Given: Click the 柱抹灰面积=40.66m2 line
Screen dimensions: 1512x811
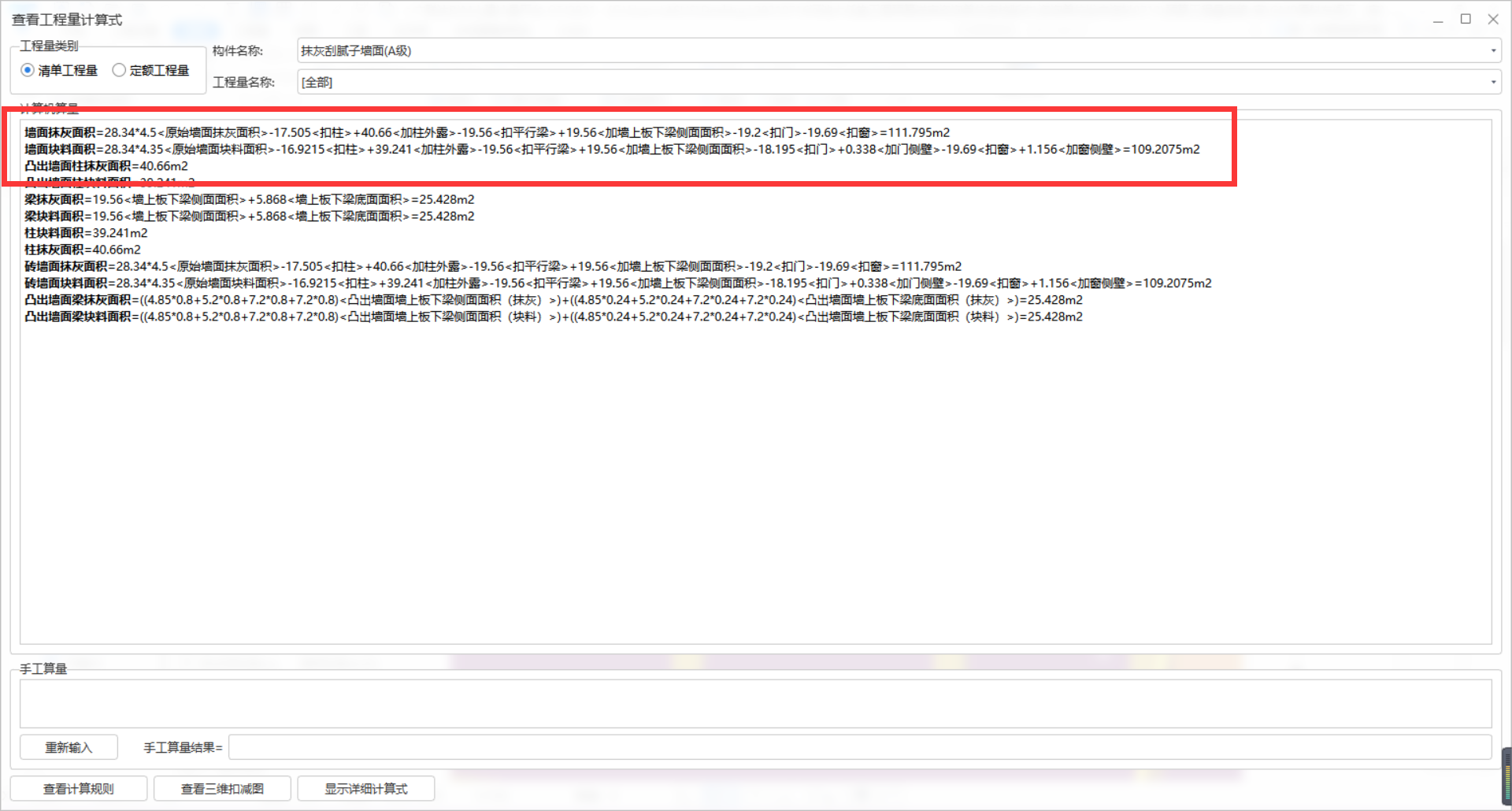Looking at the screenshot, I should point(82,250).
